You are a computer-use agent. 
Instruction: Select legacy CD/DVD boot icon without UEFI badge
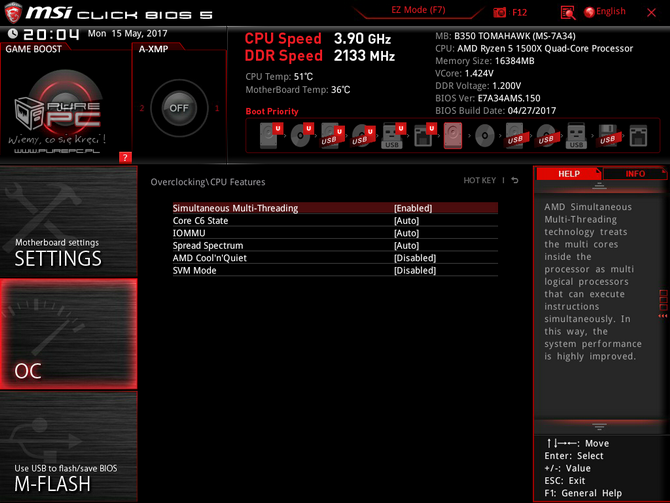[x=485, y=136]
